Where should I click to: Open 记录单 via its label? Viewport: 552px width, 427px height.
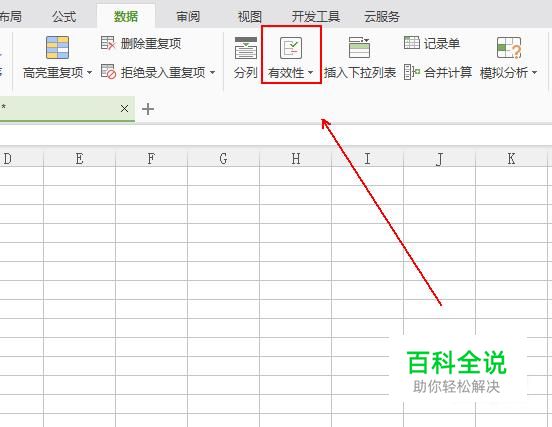click(442, 44)
